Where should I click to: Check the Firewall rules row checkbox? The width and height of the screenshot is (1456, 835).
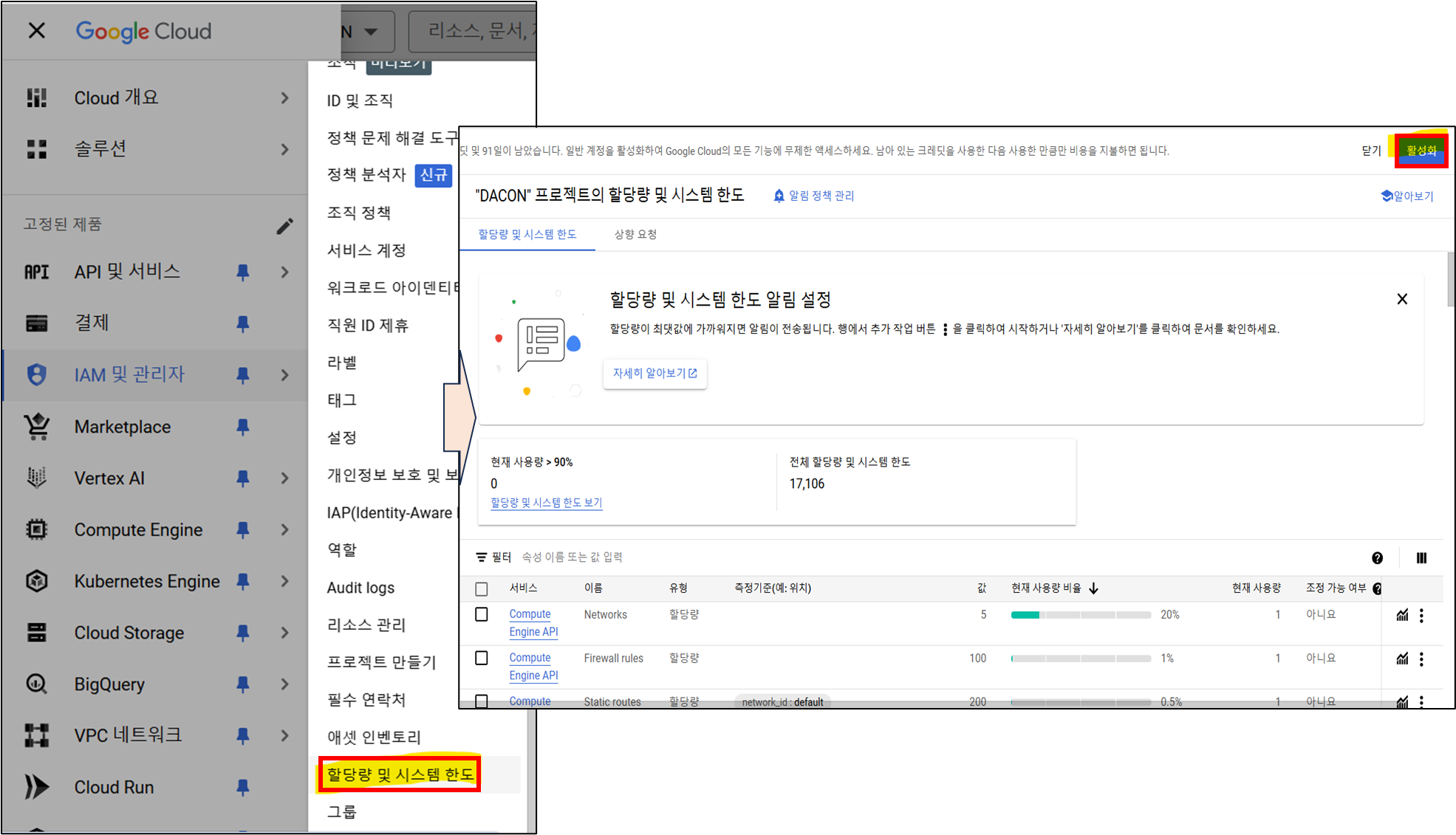coord(482,658)
